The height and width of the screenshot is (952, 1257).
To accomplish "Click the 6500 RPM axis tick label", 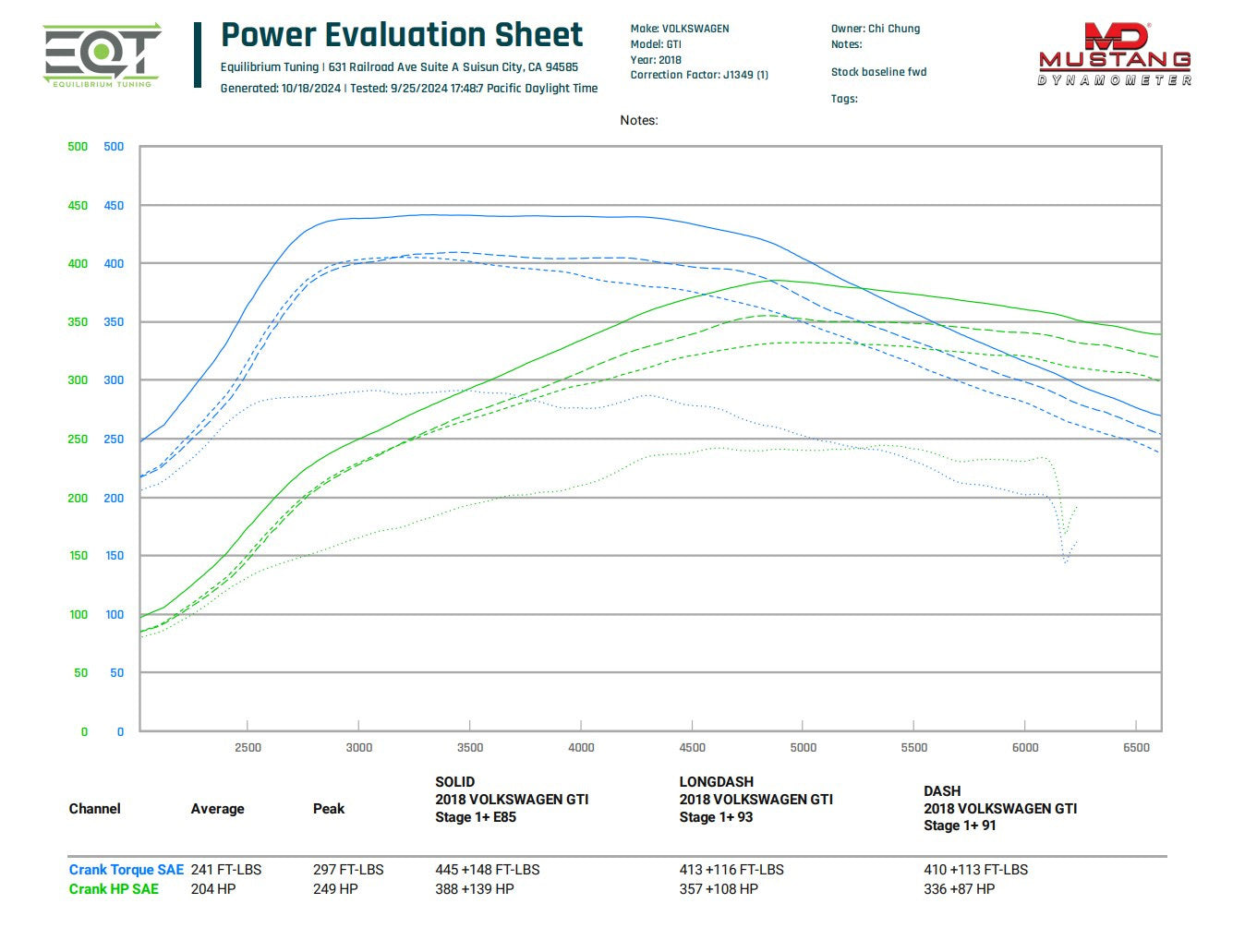I will coord(1137,748).
